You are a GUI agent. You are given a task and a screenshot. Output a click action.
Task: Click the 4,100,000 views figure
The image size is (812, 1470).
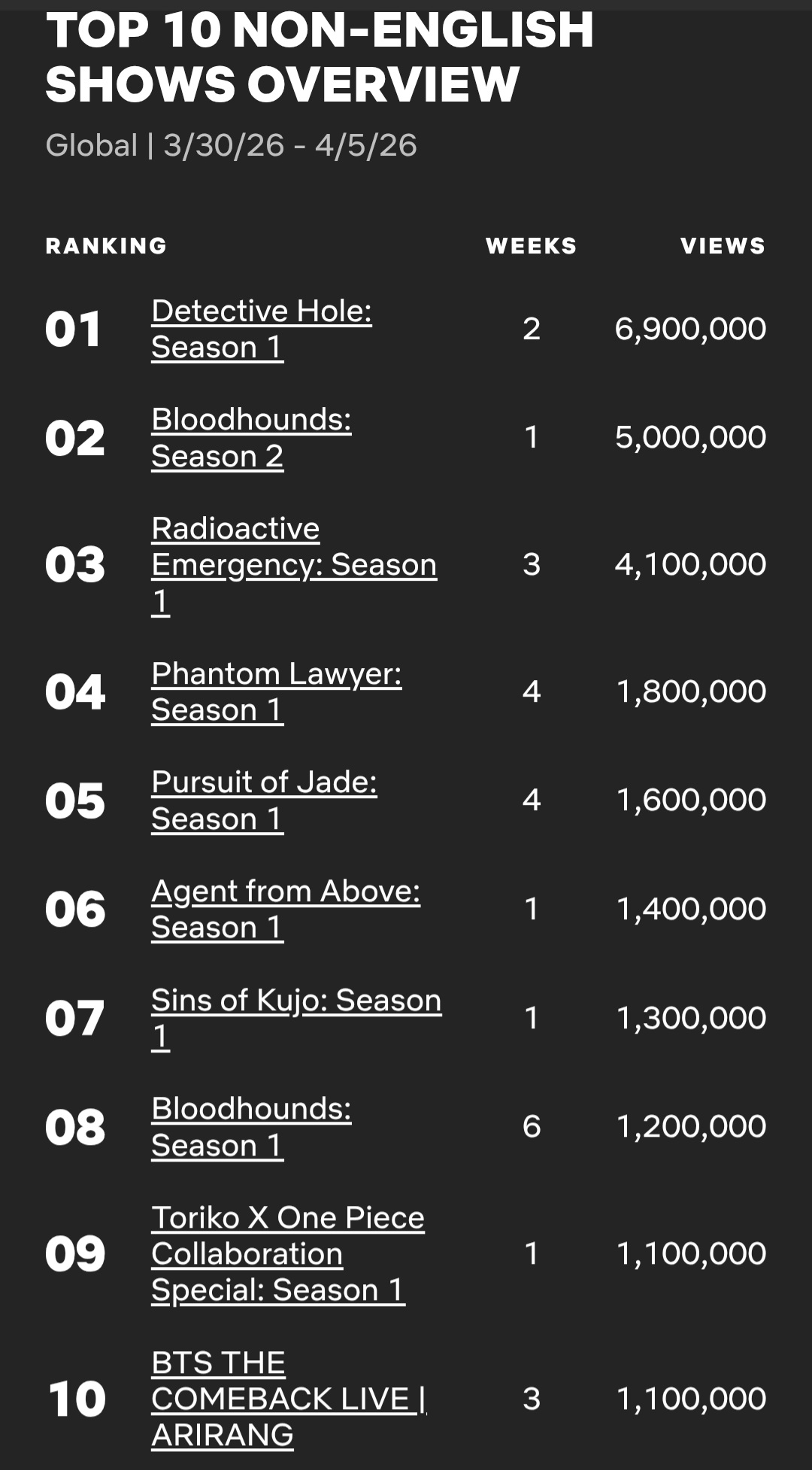coord(690,564)
